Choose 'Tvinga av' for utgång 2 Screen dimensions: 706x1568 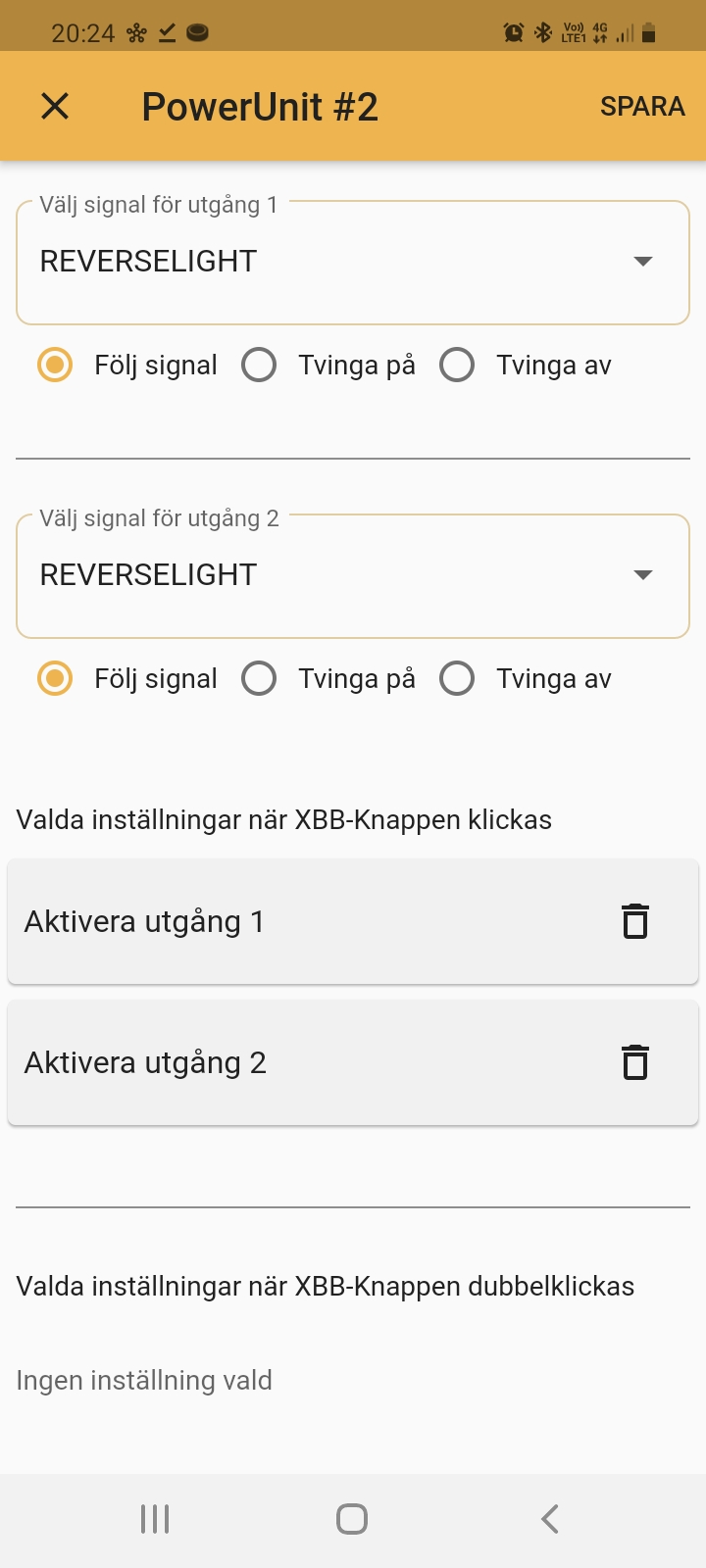point(457,679)
